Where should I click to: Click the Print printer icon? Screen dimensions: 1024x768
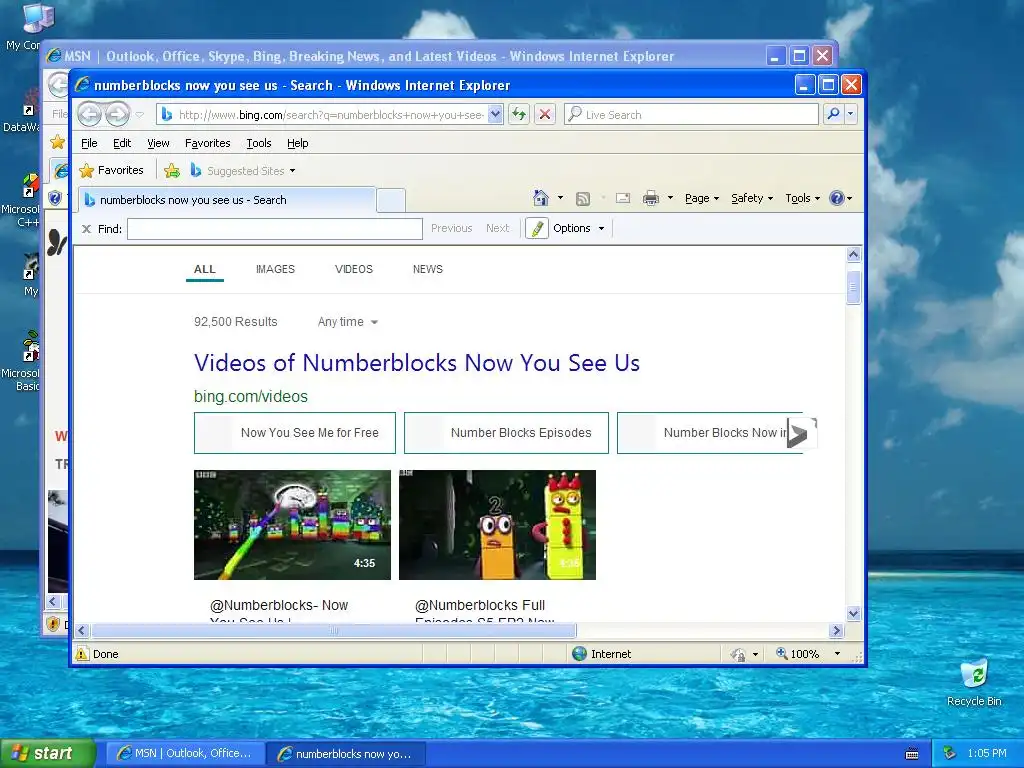click(651, 198)
